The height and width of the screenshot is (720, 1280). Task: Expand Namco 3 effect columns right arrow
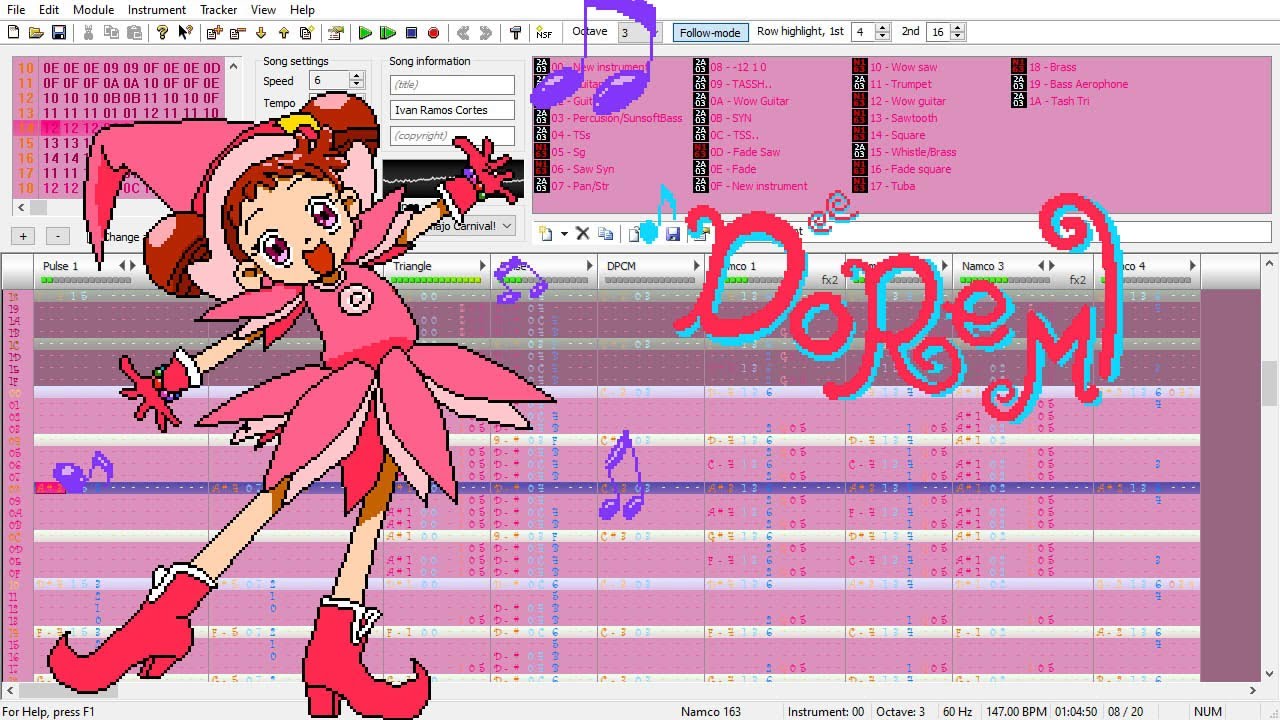click(1051, 265)
